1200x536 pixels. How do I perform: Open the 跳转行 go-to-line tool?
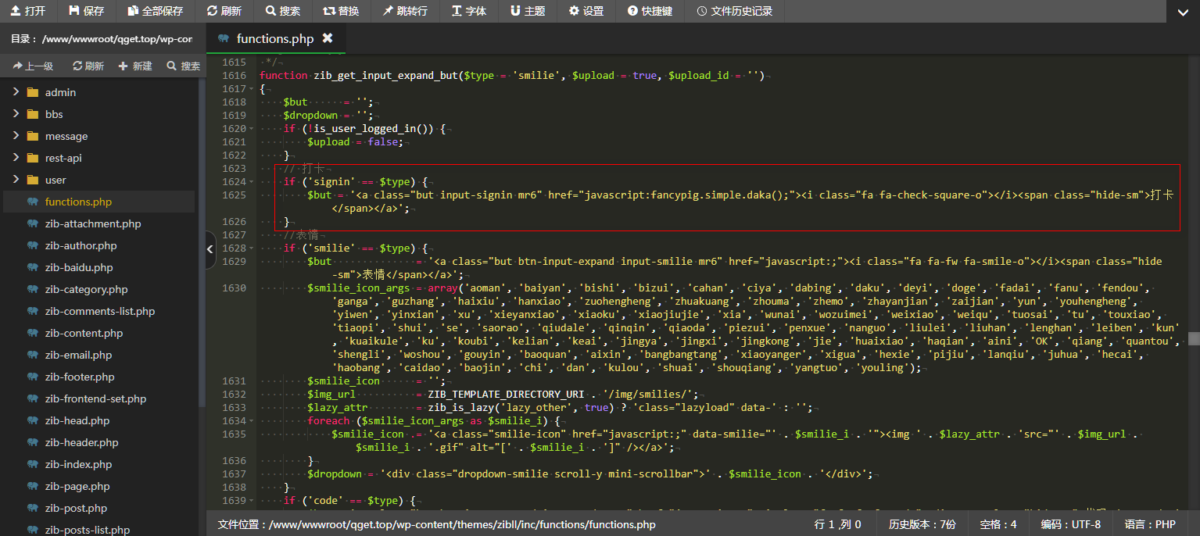tap(404, 11)
